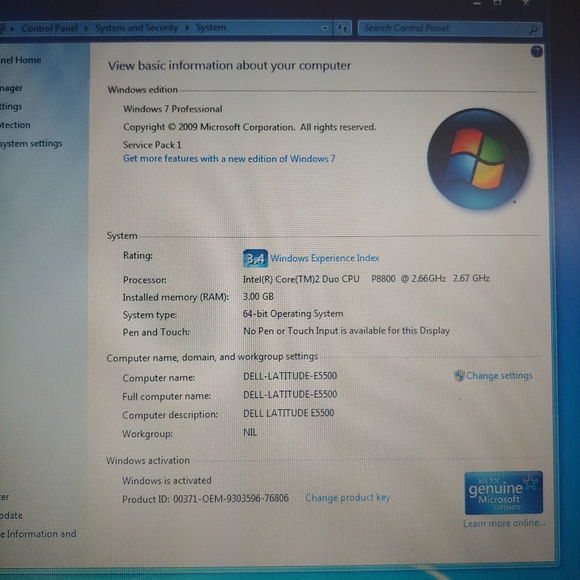Focus the Search Control Panel field

coord(449,28)
